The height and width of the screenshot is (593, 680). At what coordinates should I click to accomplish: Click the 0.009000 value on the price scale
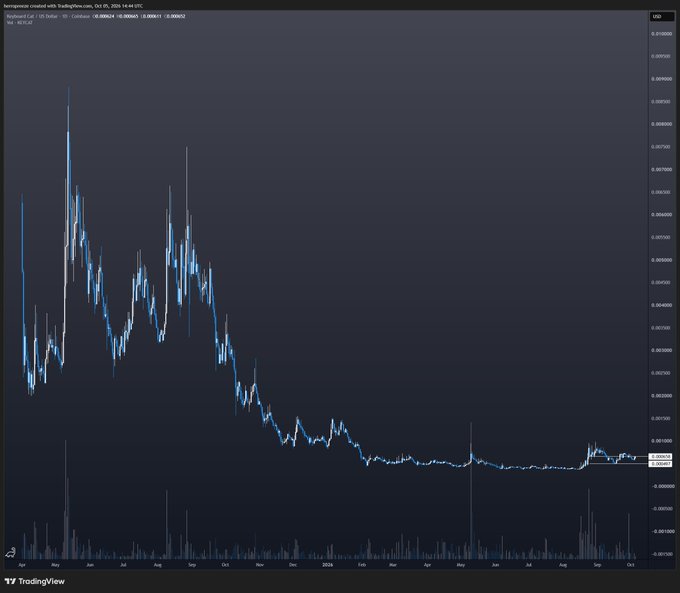coord(661,79)
